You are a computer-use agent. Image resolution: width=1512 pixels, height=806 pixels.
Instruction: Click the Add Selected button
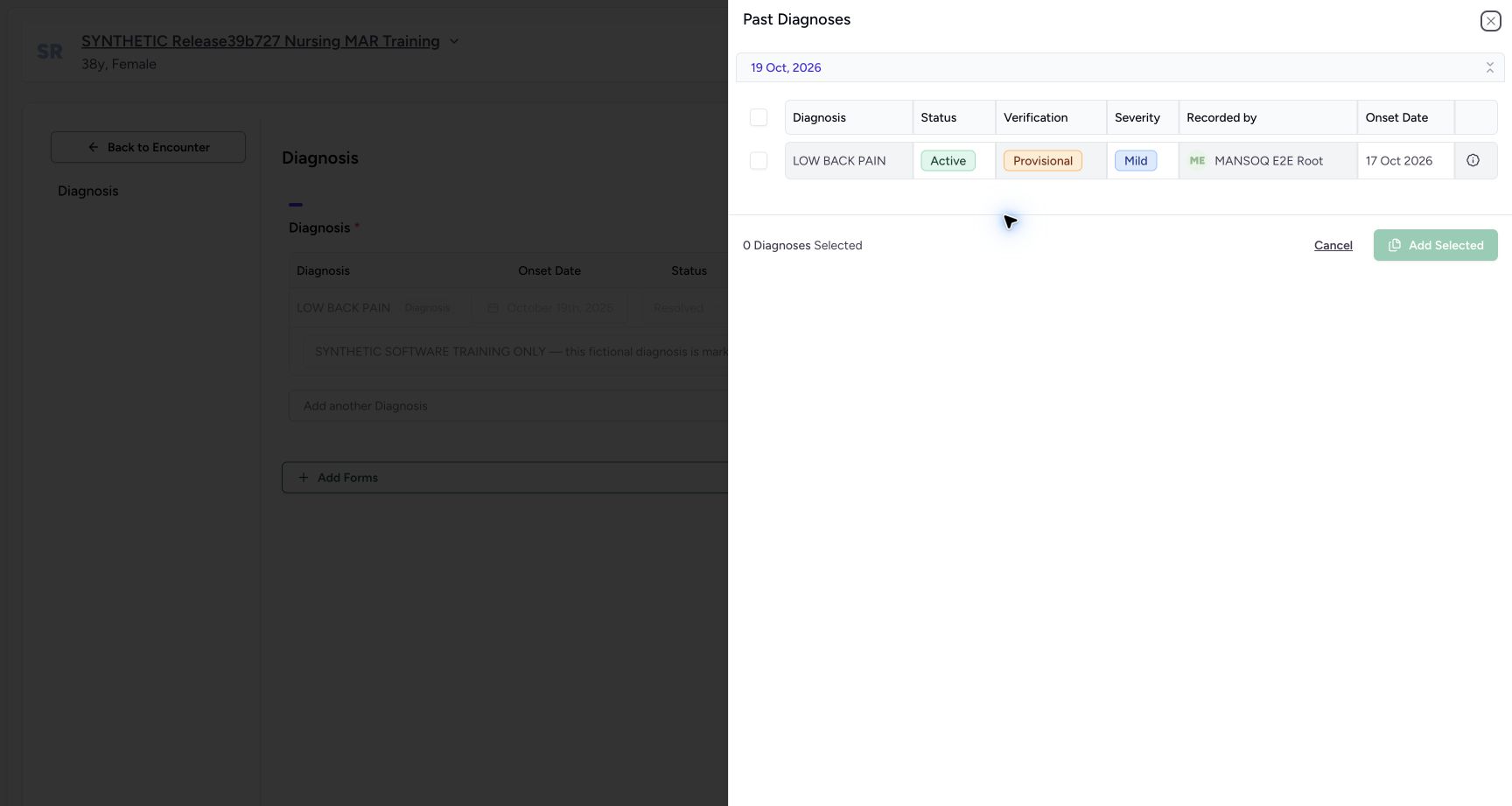pos(1436,245)
